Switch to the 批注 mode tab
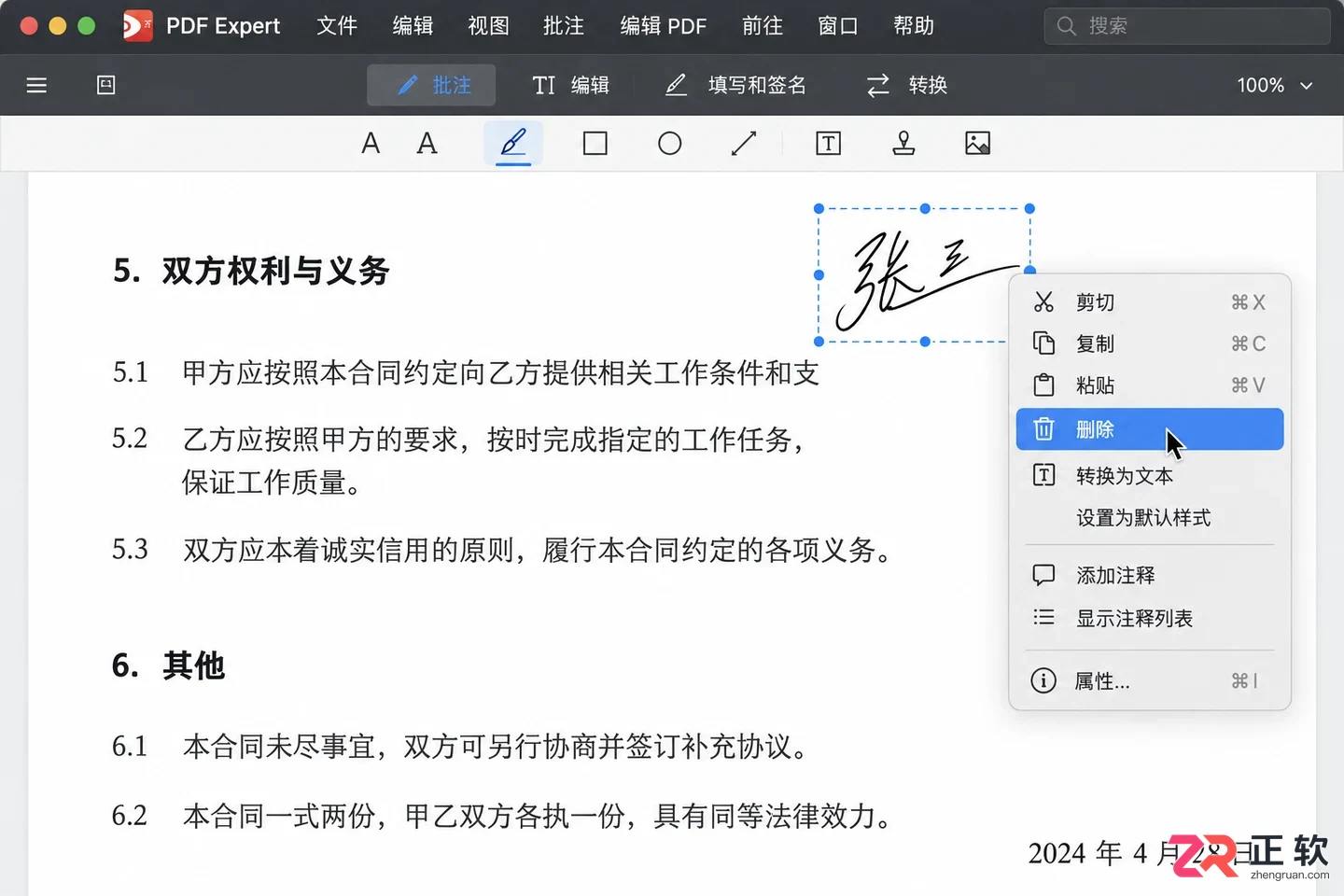 [x=431, y=86]
